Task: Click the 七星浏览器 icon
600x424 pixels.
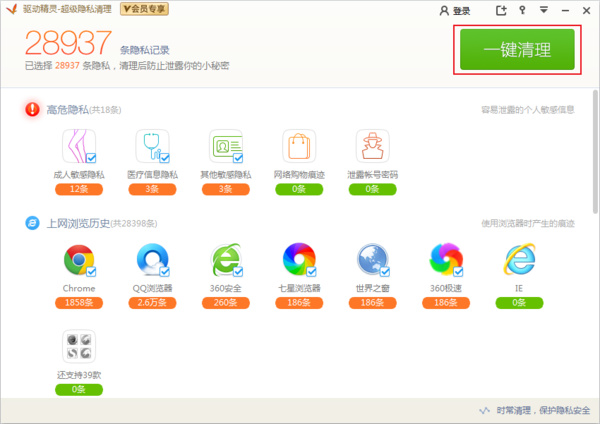Action: click(299, 260)
